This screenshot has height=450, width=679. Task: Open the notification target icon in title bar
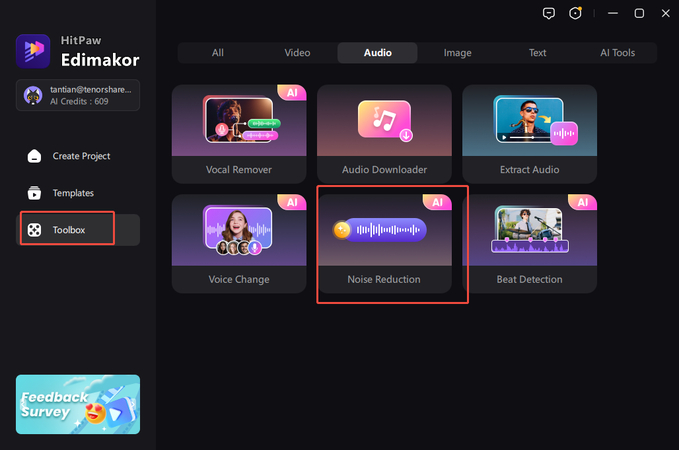click(x=575, y=13)
